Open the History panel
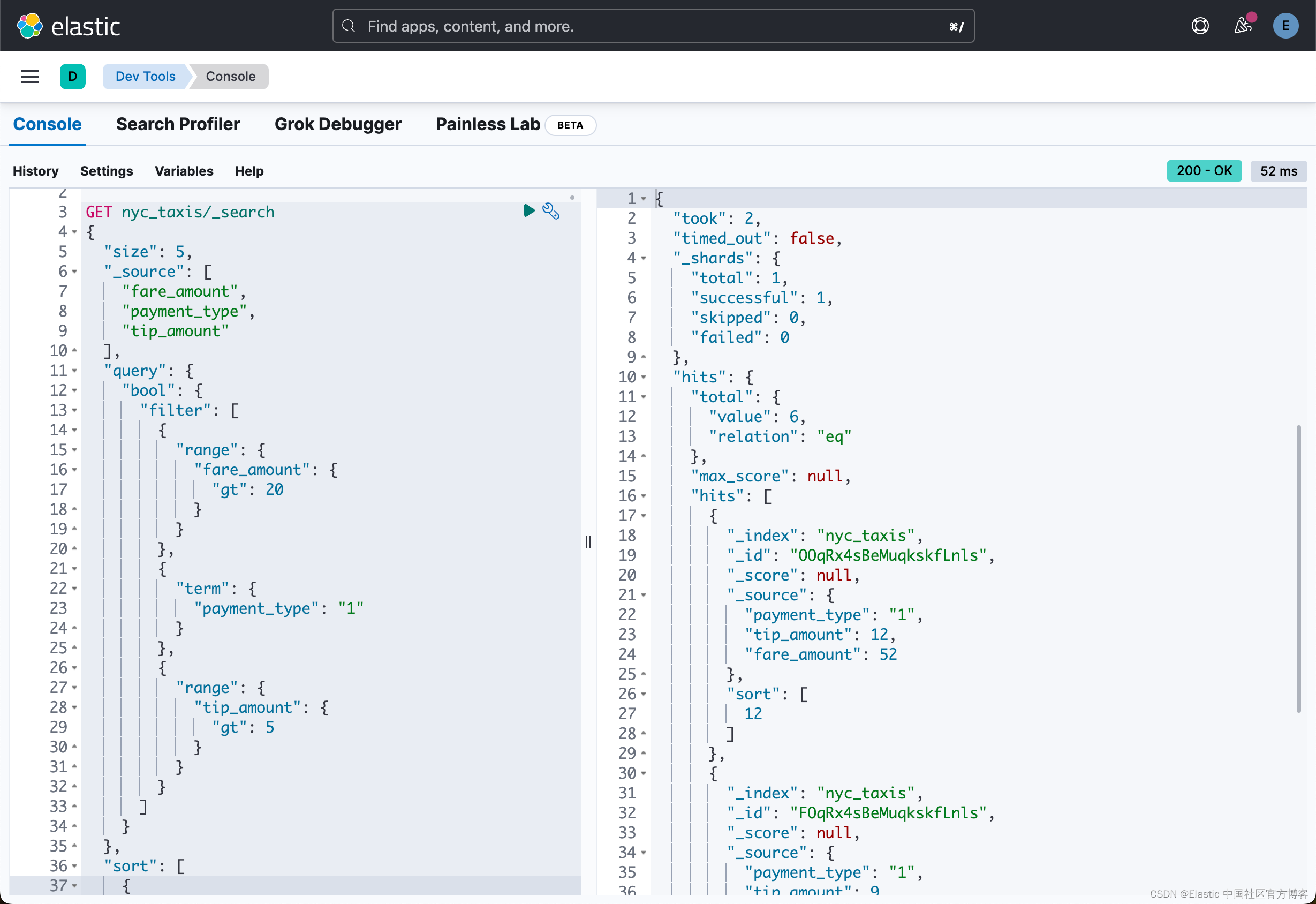The height and width of the screenshot is (904, 1316). (35, 171)
